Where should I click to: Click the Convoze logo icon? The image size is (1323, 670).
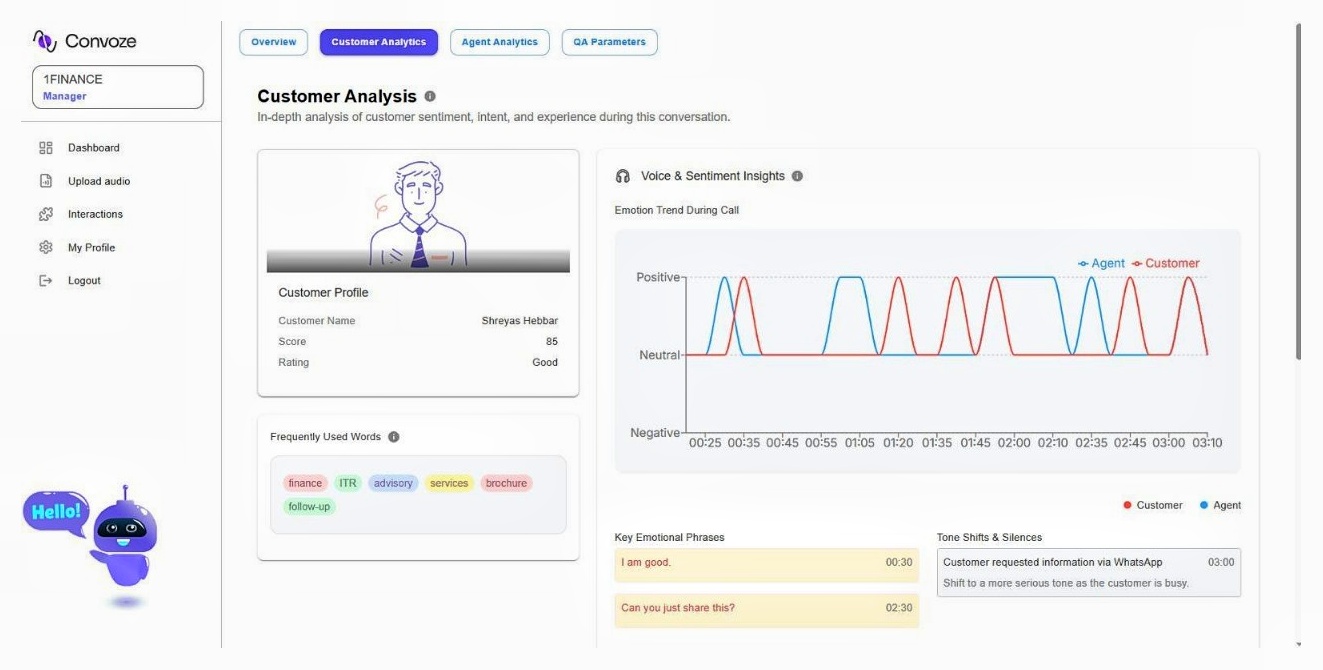45,40
